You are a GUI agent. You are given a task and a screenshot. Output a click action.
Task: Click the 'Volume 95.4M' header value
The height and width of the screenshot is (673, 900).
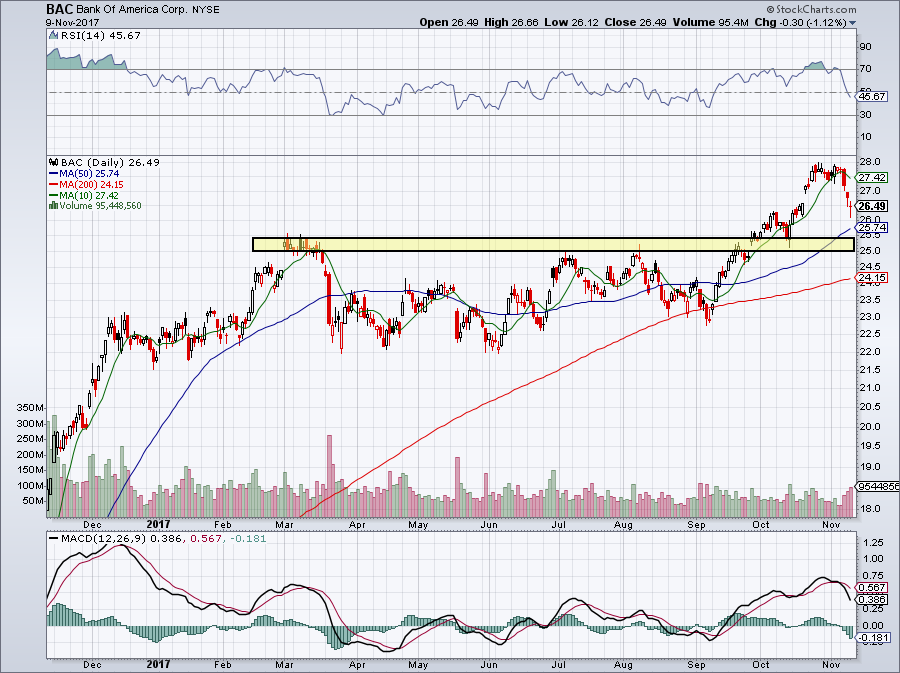[710, 22]
